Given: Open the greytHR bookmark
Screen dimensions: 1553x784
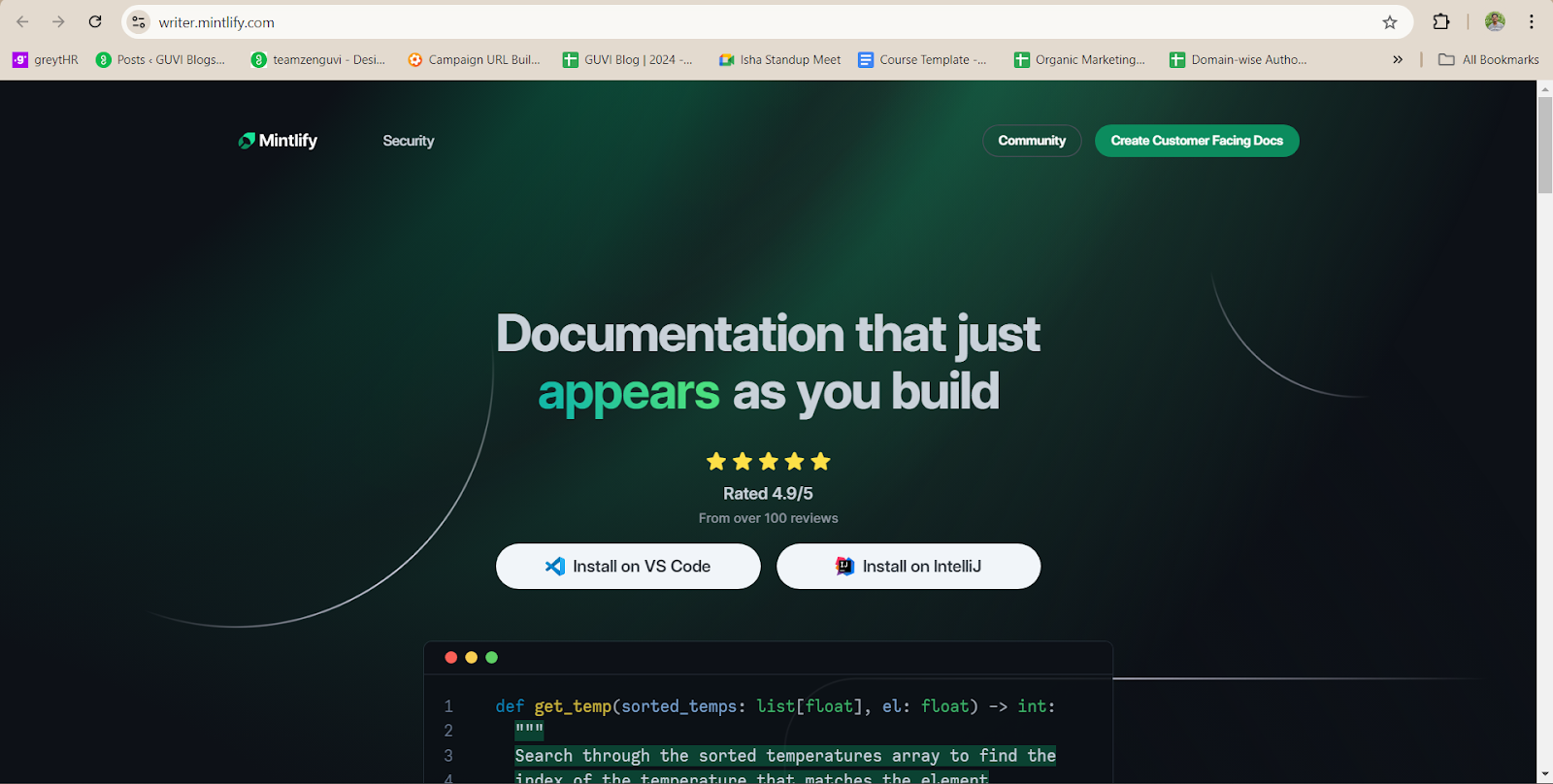Looking at the screenshot, I should point(46,59).
